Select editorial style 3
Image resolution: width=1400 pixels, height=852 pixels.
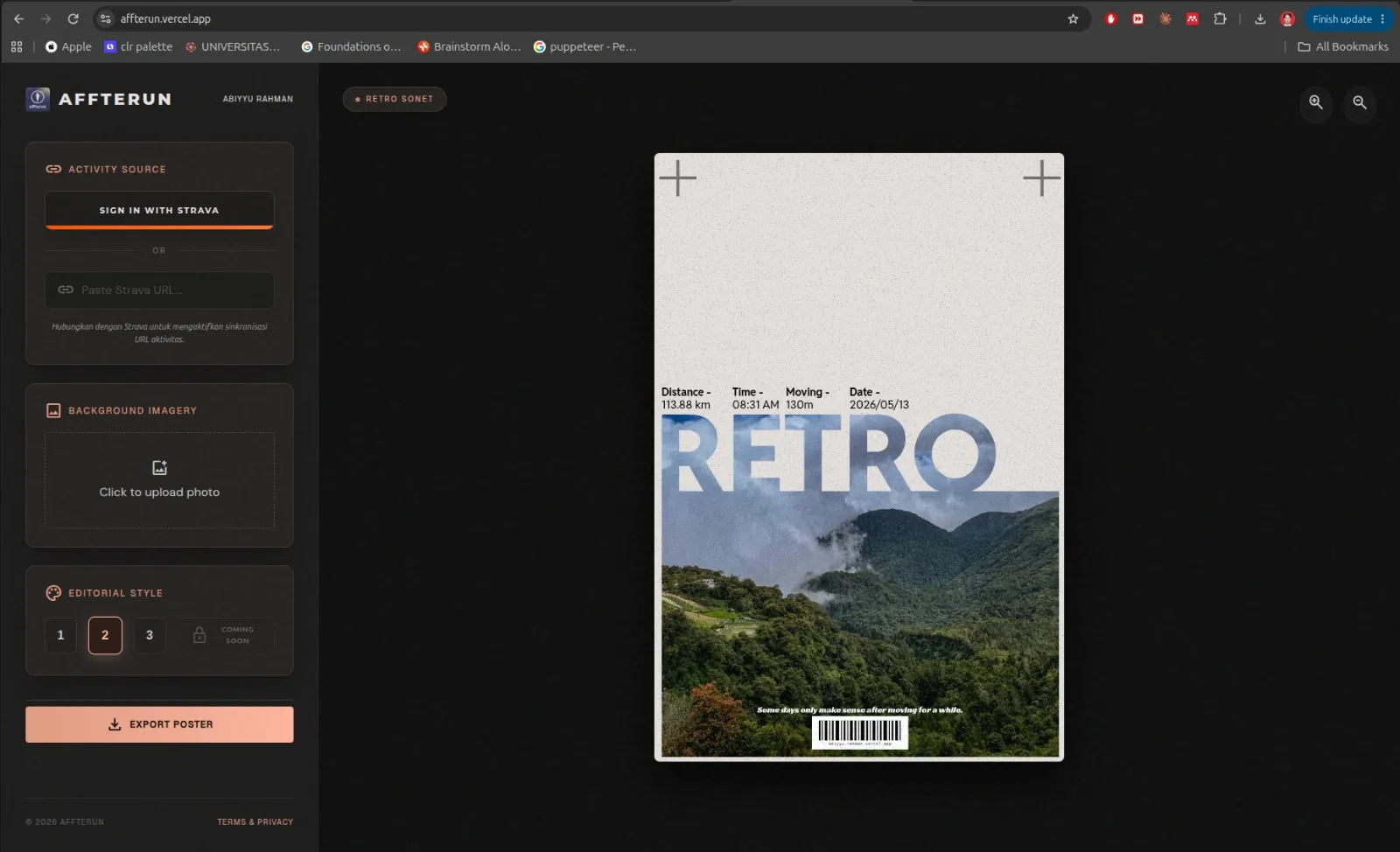(150, 635)
